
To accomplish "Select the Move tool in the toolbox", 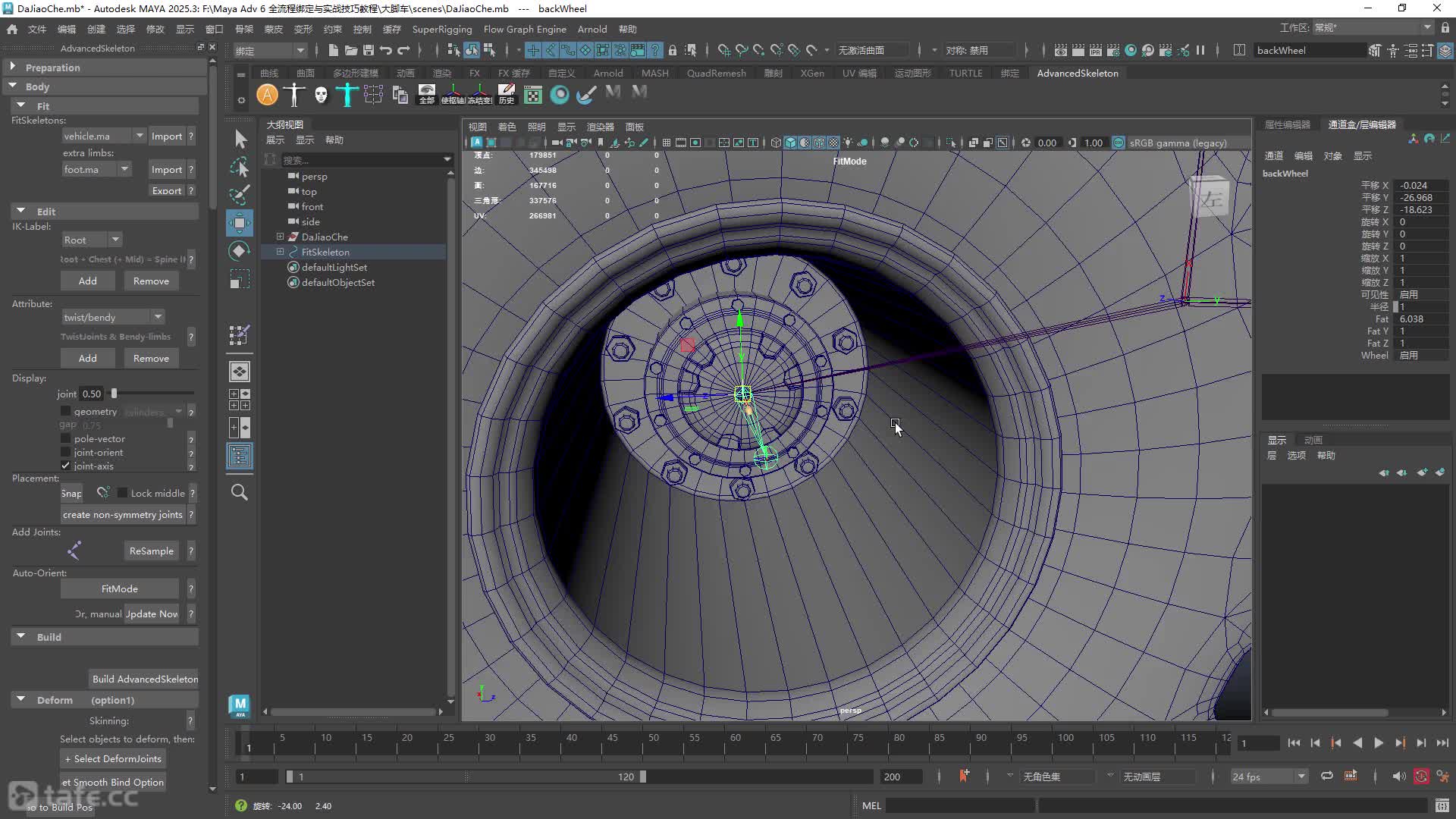I will coord(240,223).
